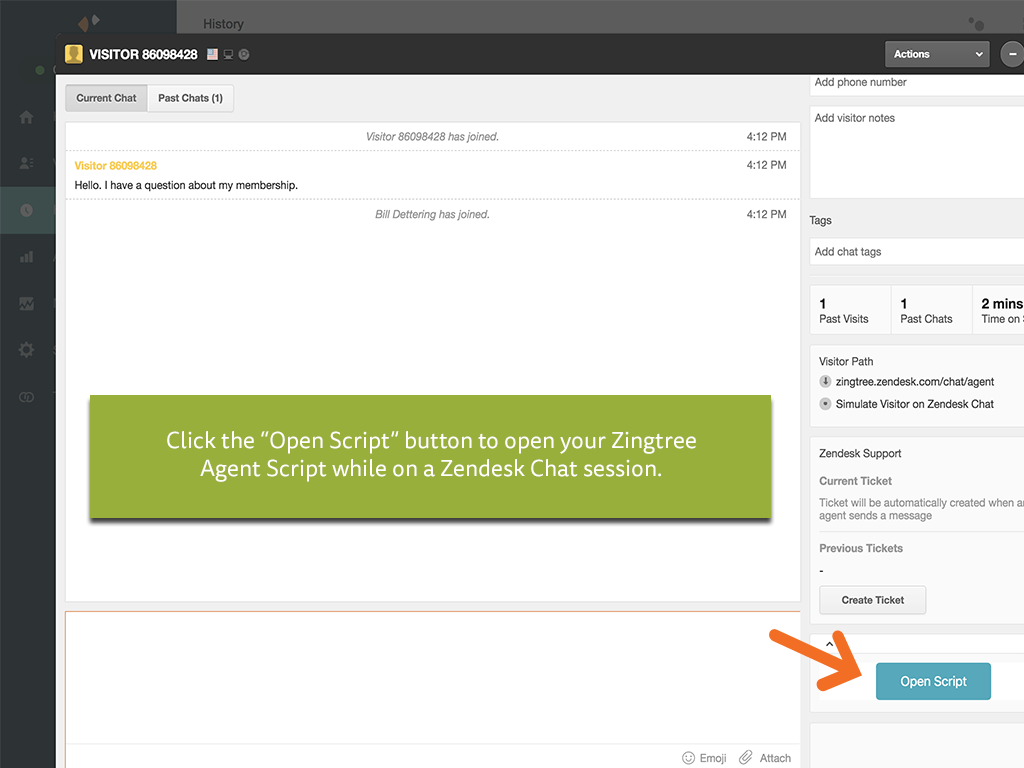Open the Monitor graph icon in the sidebar
1024x768 pixels.
tap(27, 303)
